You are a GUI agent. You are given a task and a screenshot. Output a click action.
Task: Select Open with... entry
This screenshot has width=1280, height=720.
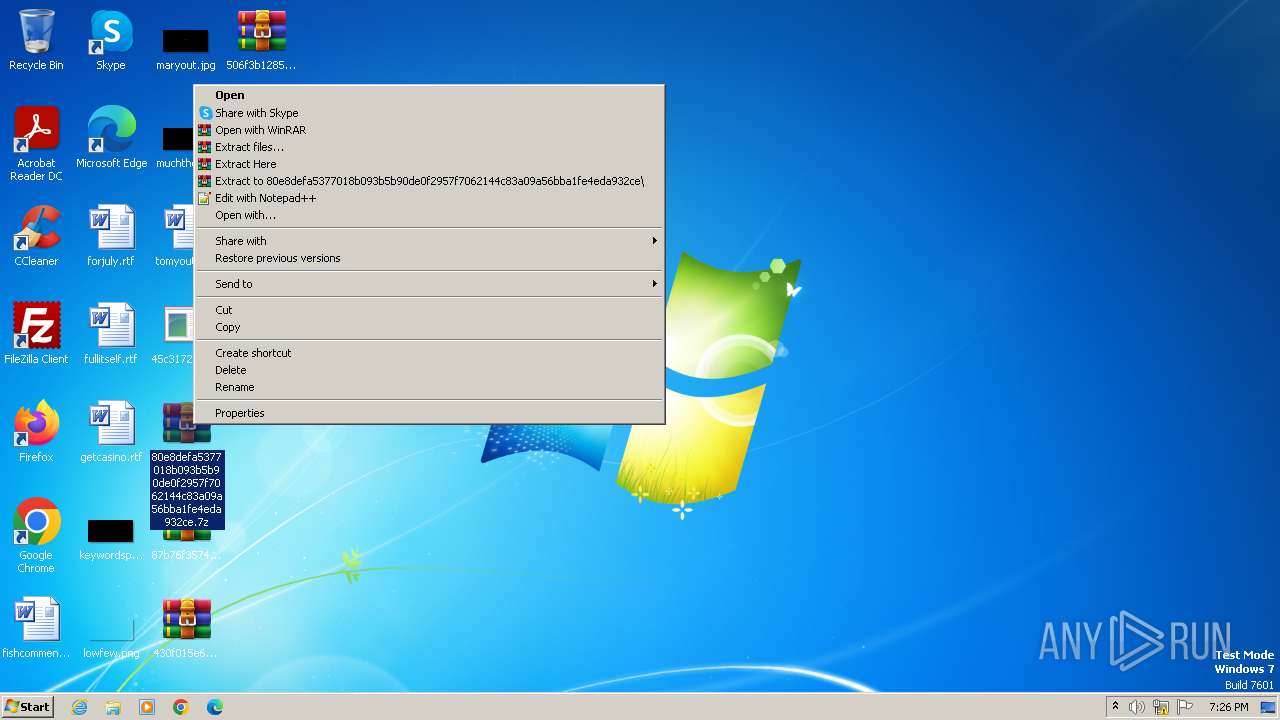tap(429, 215)
